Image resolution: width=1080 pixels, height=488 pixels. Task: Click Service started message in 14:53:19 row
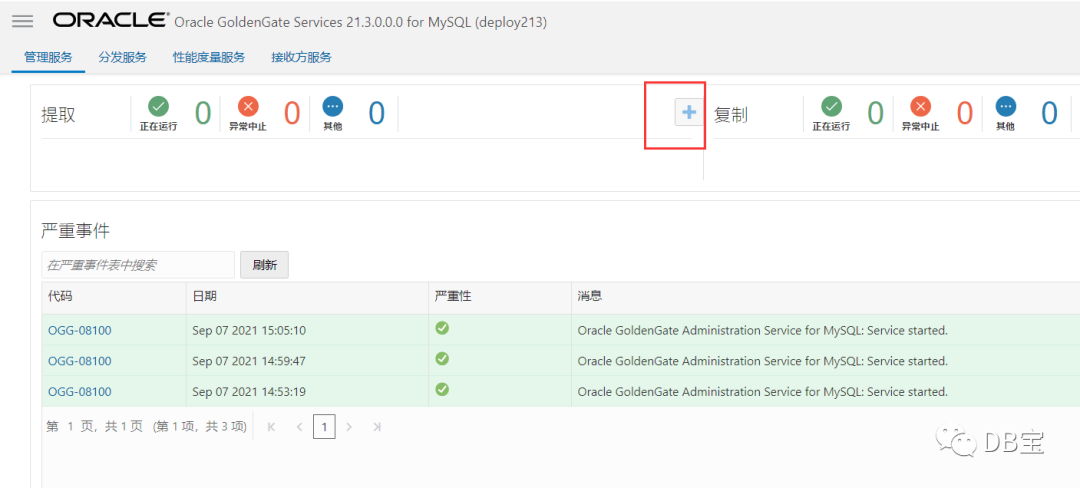762,392
